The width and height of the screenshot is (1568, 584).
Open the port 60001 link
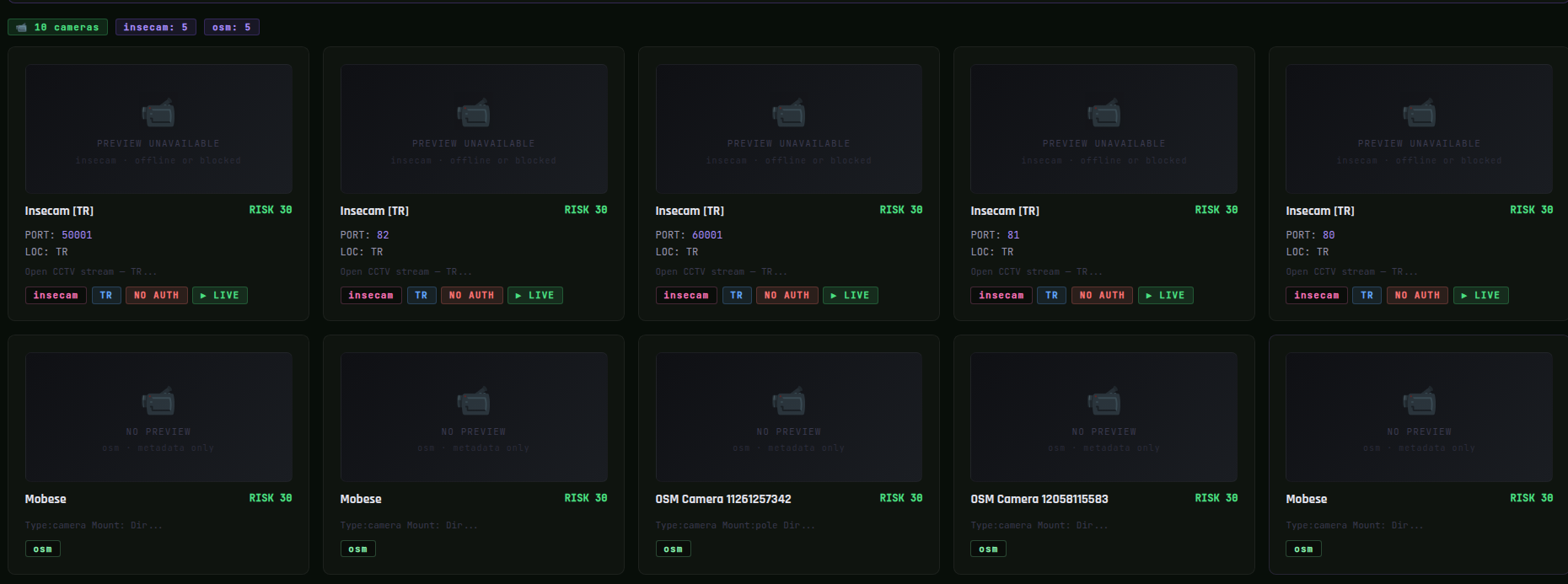707,235
